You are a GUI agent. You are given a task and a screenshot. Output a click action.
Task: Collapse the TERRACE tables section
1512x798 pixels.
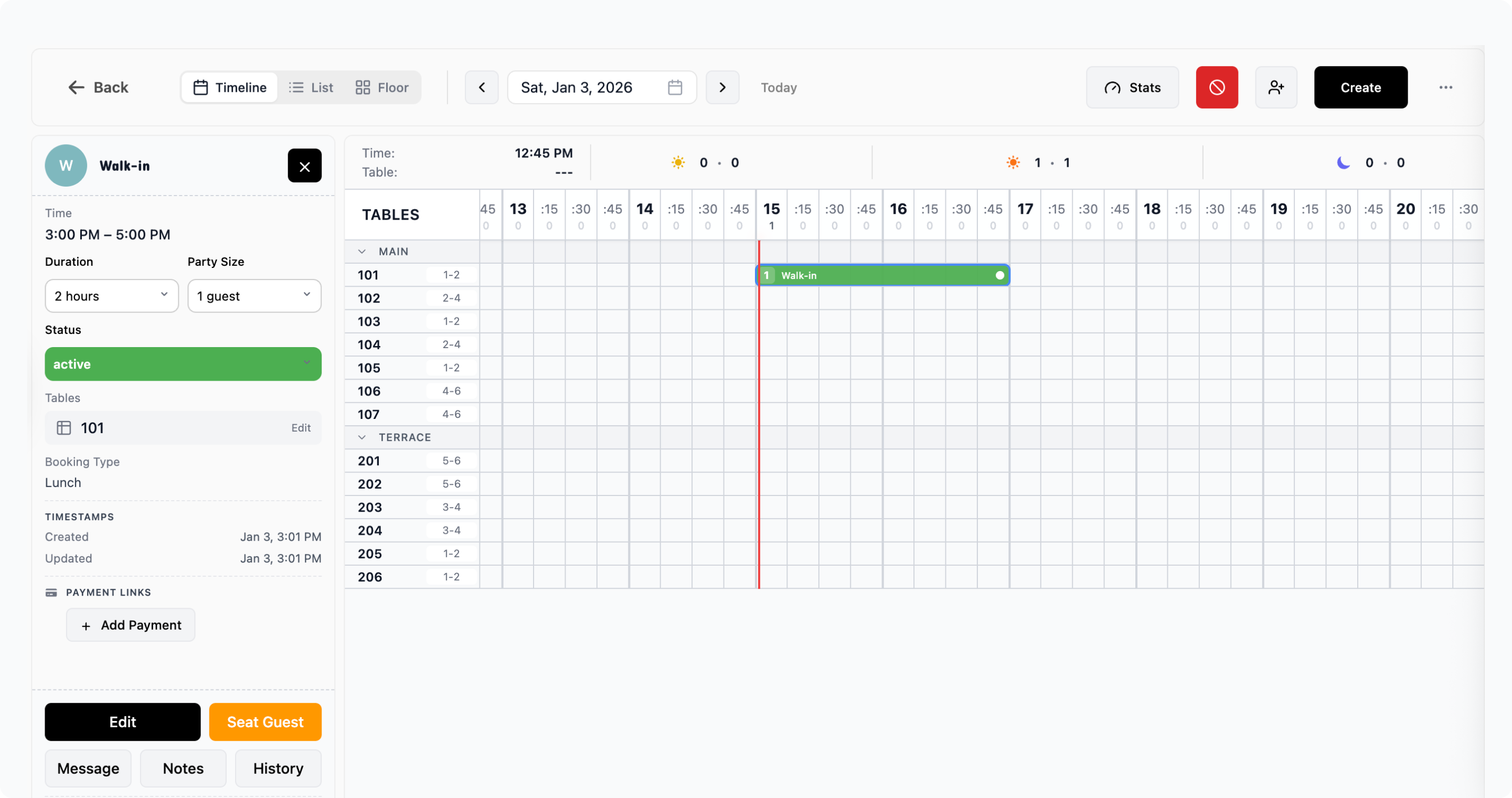362,437
